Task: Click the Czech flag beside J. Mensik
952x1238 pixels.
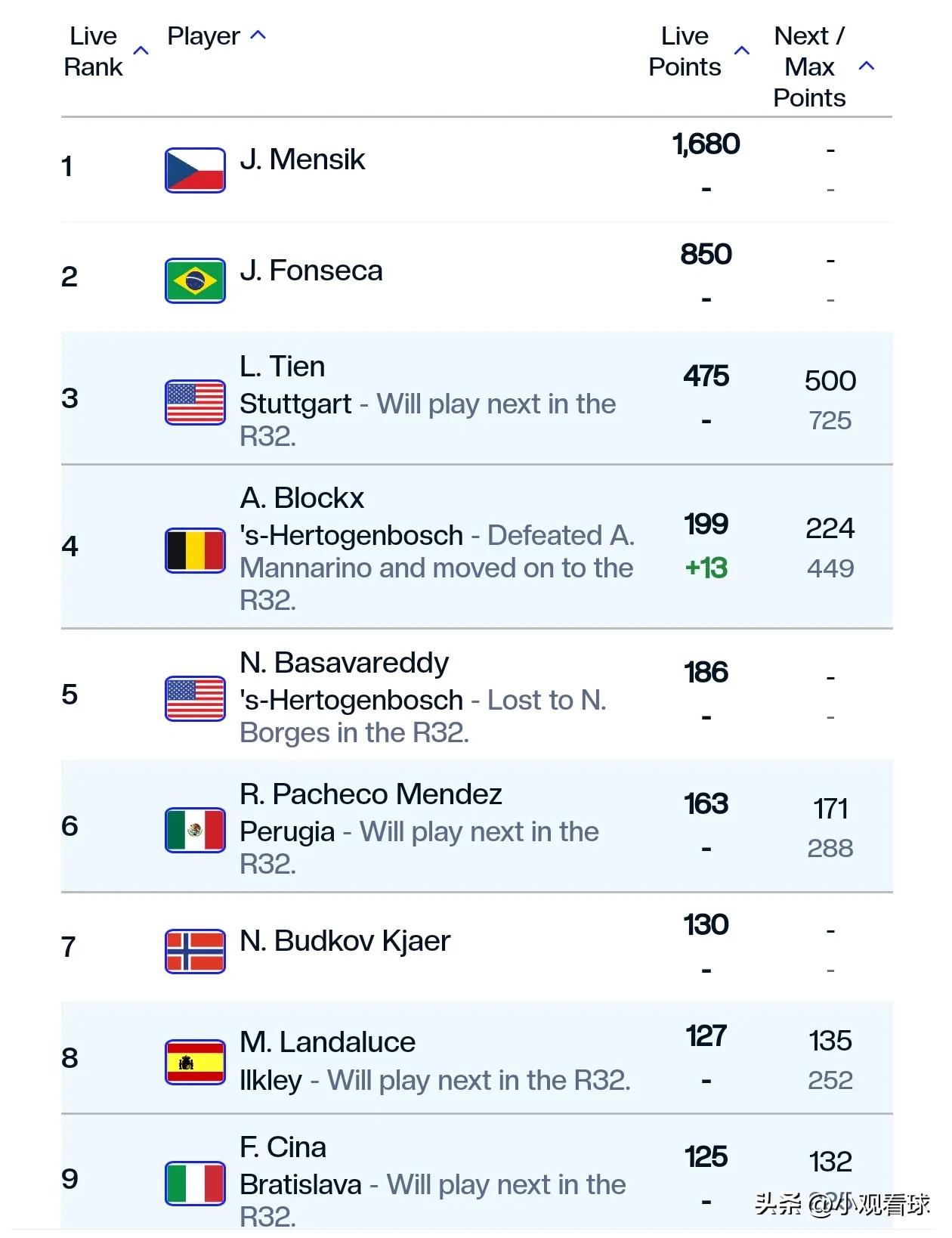Action: click(x=195, y=170)
